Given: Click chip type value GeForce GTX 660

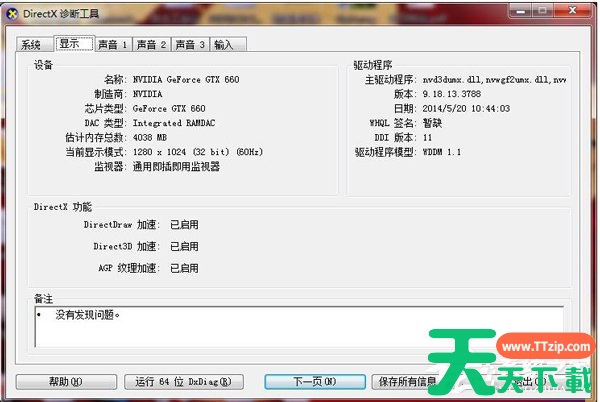Looking at the screenshot, I should [x=169, y=109].
